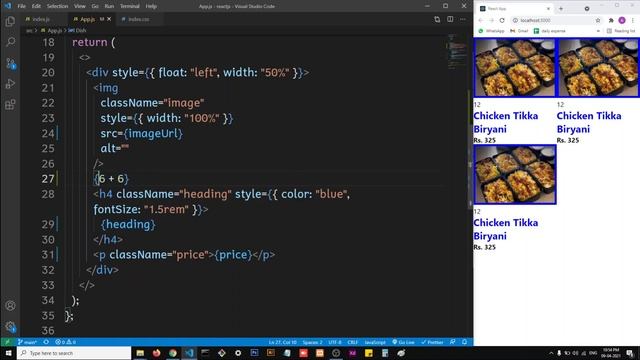Screen dimensions: 640x360
Task: Open Firefox from the taskbar
Action: 156,353
